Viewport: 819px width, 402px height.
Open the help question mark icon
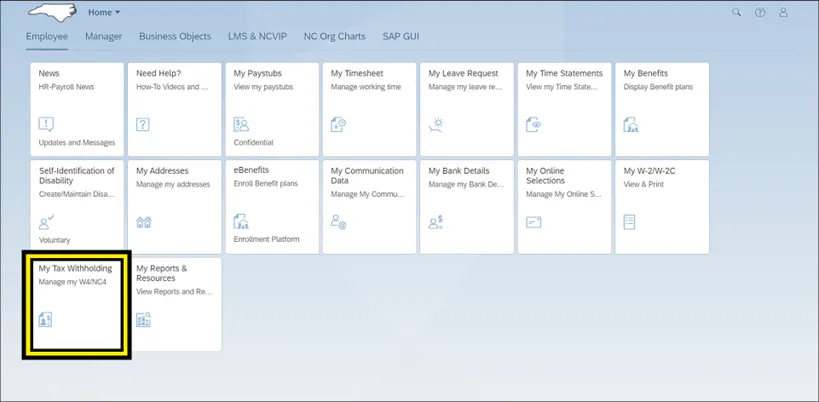761,13
